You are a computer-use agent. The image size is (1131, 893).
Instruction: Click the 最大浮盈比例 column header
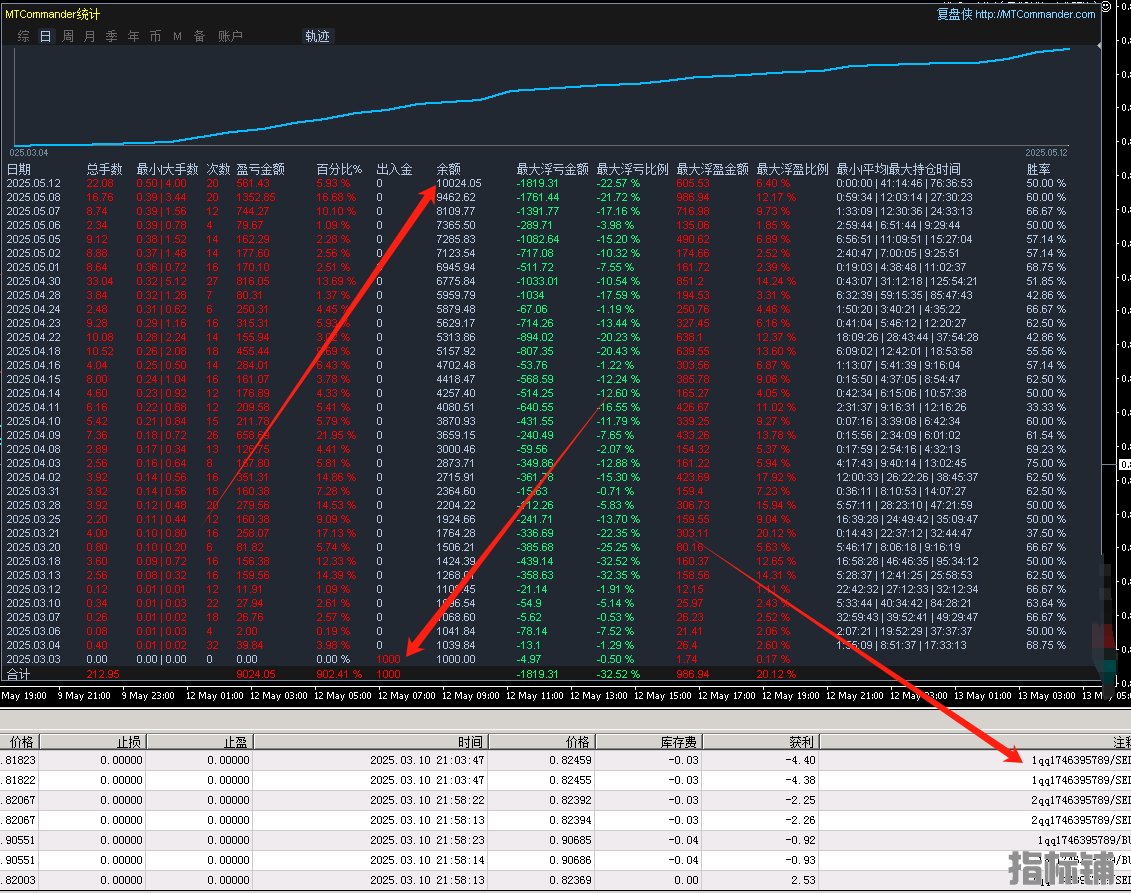(792, 170)
